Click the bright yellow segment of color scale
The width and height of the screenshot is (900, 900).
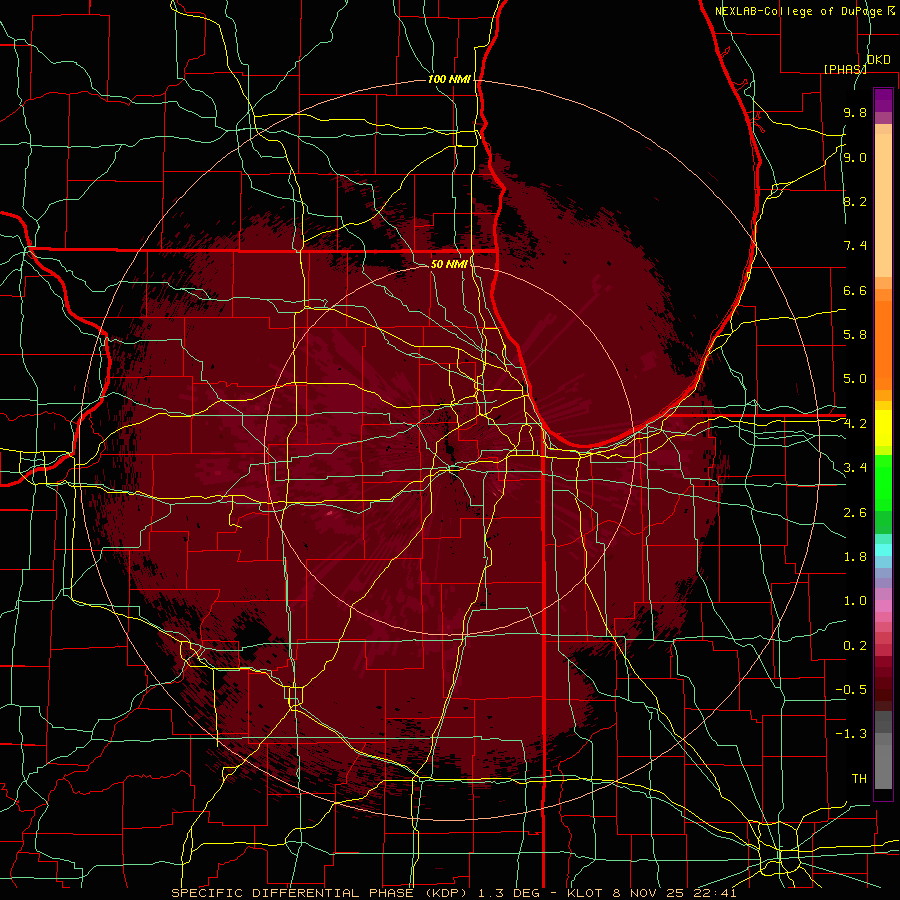pos(883,428)
